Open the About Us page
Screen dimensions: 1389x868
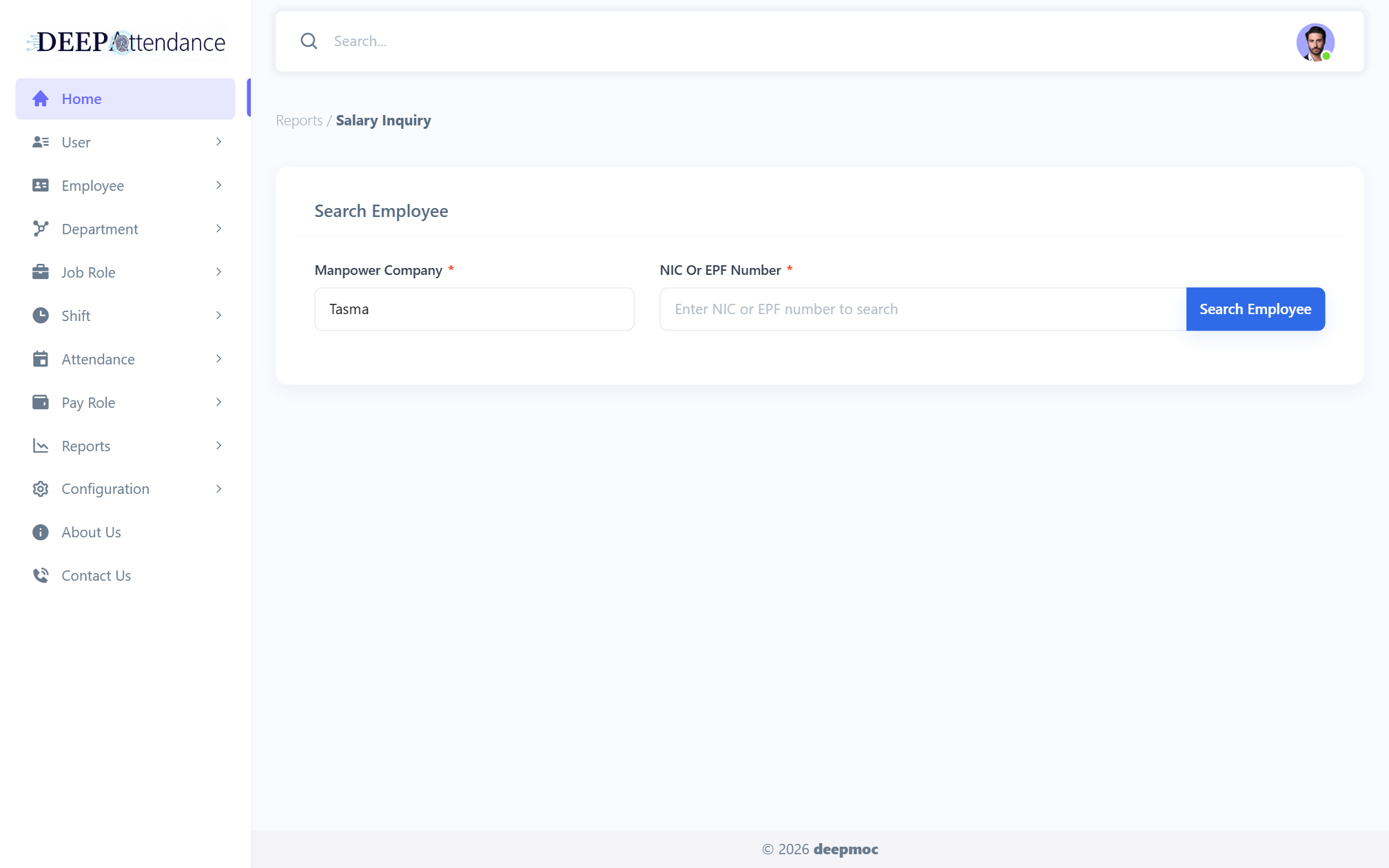point(91,533)
